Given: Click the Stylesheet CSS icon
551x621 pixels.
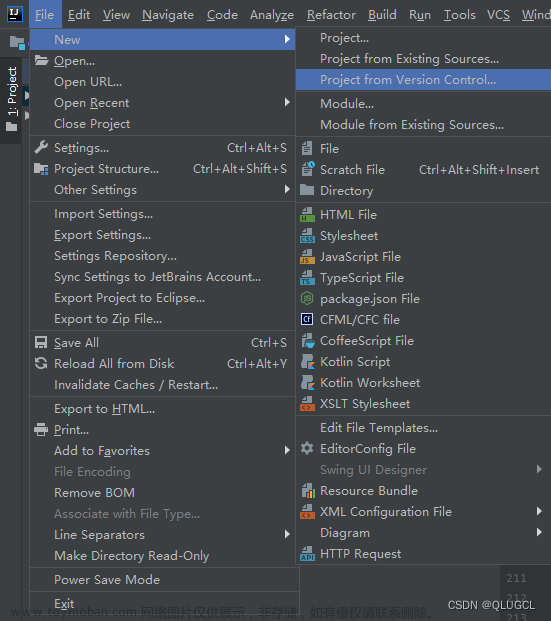Looking at the screenshot, I should 307,235.
